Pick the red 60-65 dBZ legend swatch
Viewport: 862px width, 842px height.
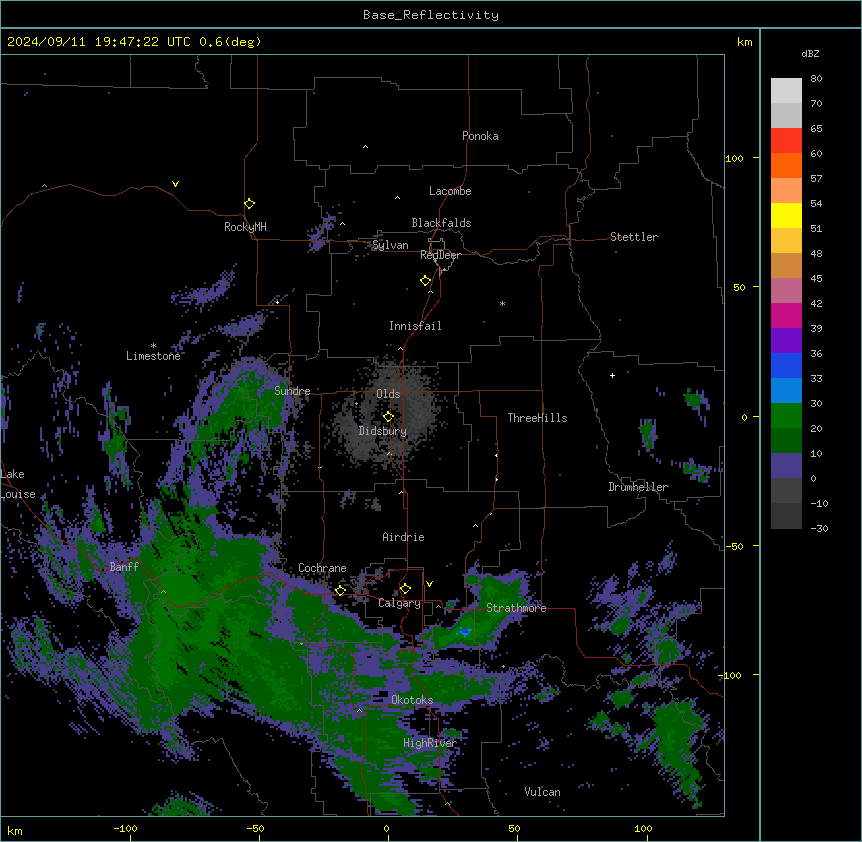(x=786, y=141)
